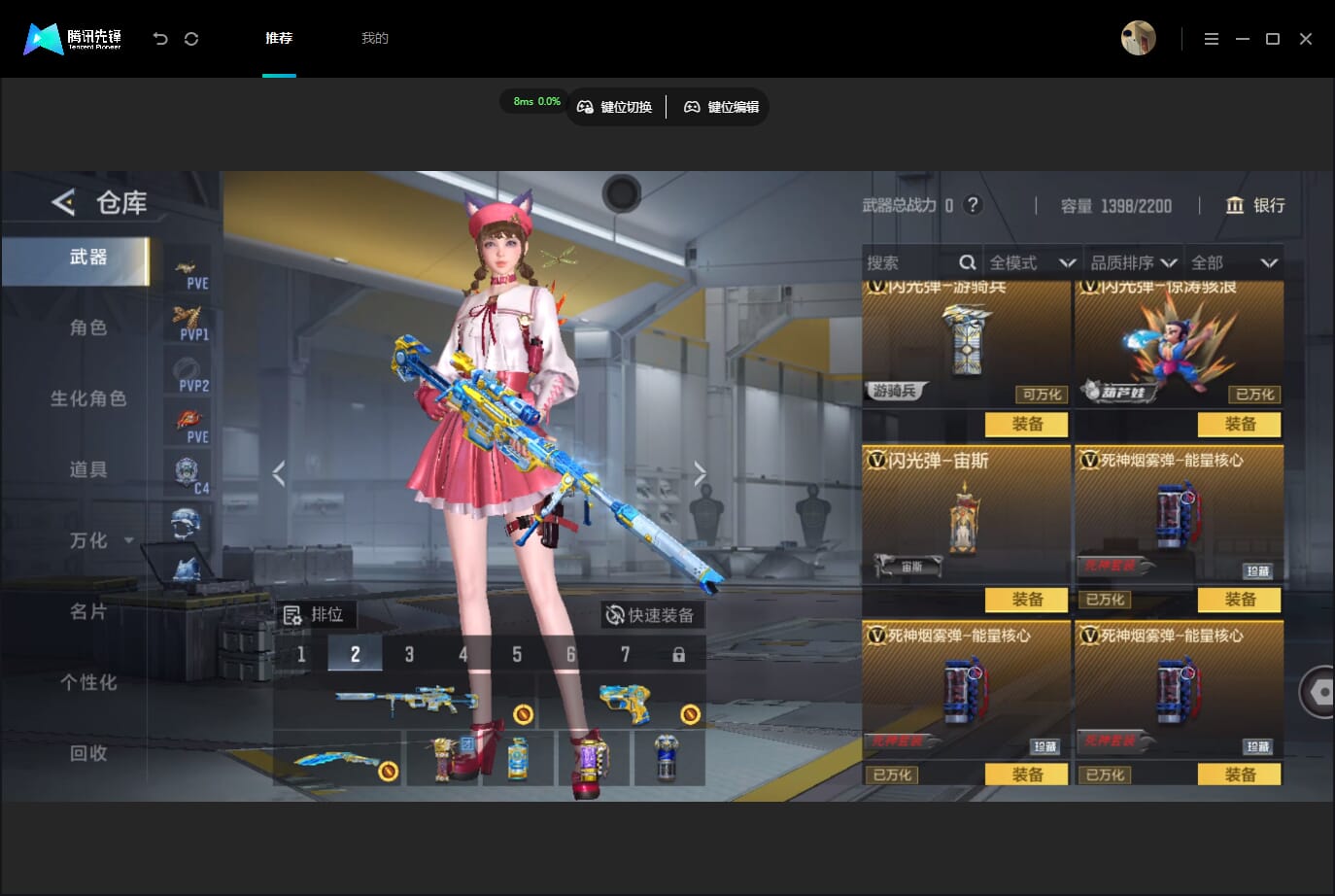Switch to loadout slot 1
The height and width of the screenshot is (896, 1335).
tap(301, 654)
